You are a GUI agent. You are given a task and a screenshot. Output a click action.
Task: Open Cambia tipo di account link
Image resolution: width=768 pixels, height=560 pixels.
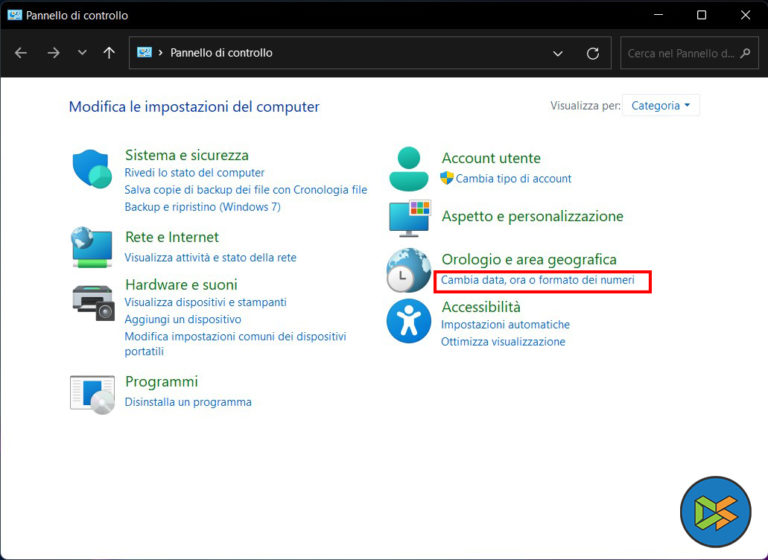[513, 179]
